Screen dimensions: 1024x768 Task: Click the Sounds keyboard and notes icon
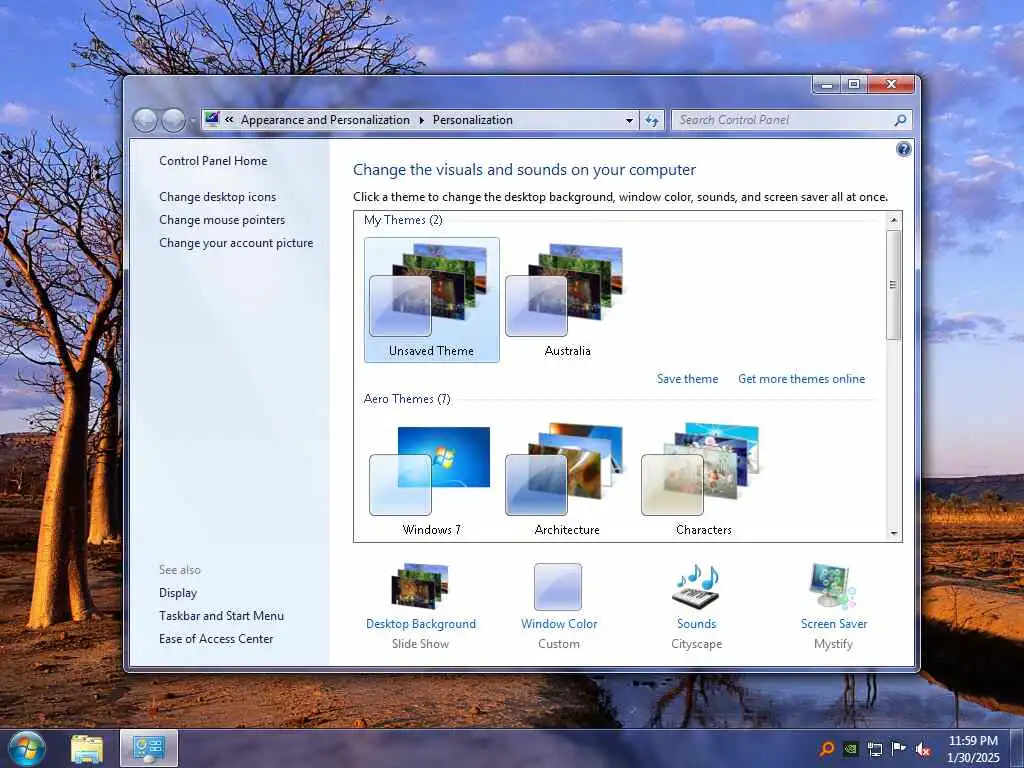pos(696,586)
